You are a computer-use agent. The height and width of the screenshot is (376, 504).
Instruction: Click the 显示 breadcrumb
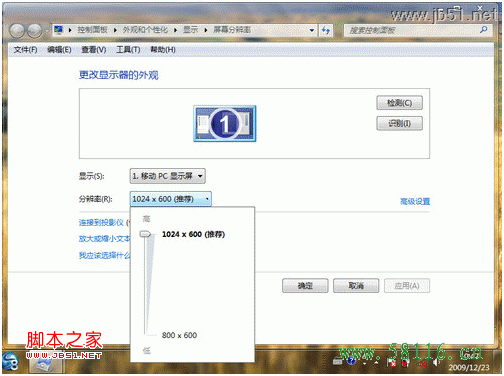coord(191,30)
